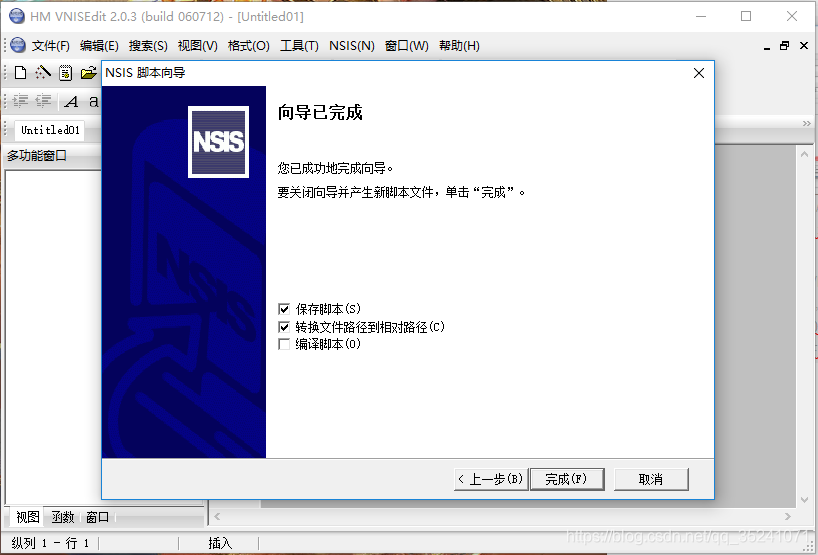Click the 取消 cancel button

(651, 479)
